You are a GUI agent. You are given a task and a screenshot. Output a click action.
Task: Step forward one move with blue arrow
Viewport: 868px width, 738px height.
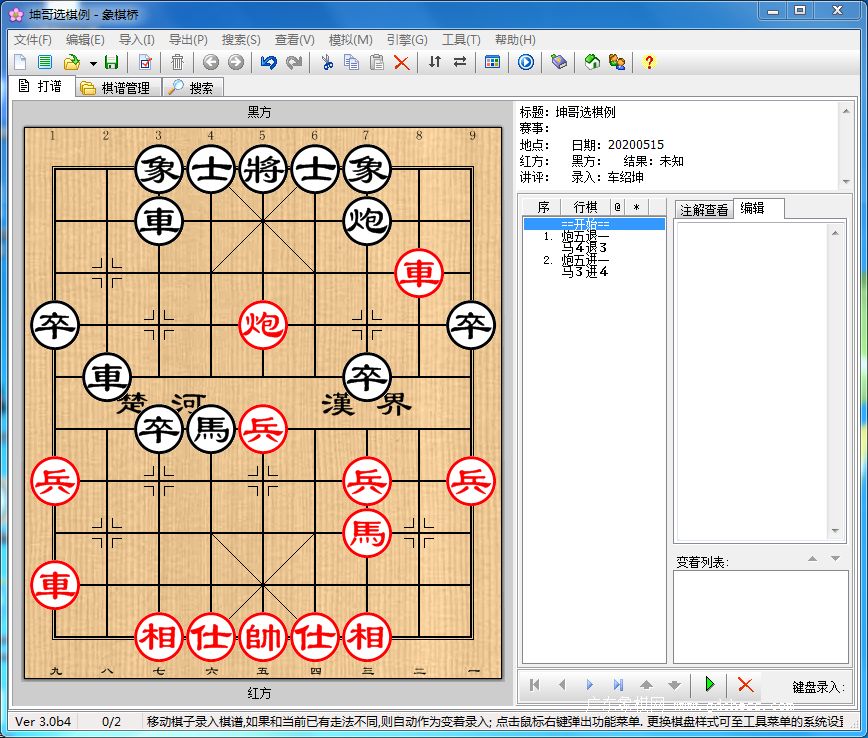pos(590,685)
